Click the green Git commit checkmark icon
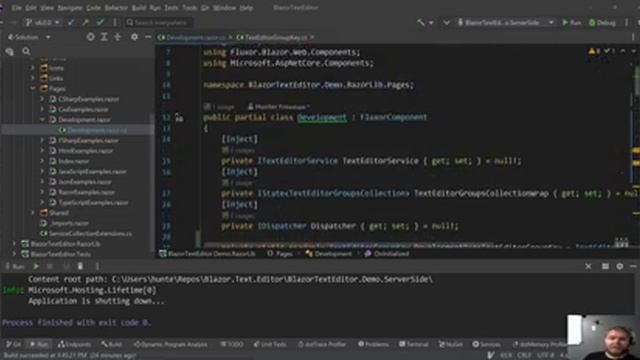640x360 pixels. click(100, 22)
